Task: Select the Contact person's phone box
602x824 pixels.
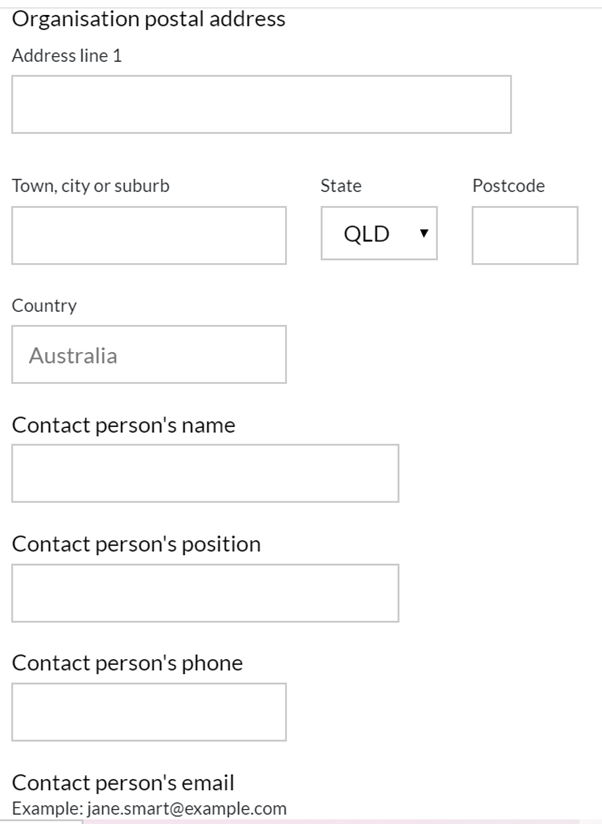Action: coord(149,712)
